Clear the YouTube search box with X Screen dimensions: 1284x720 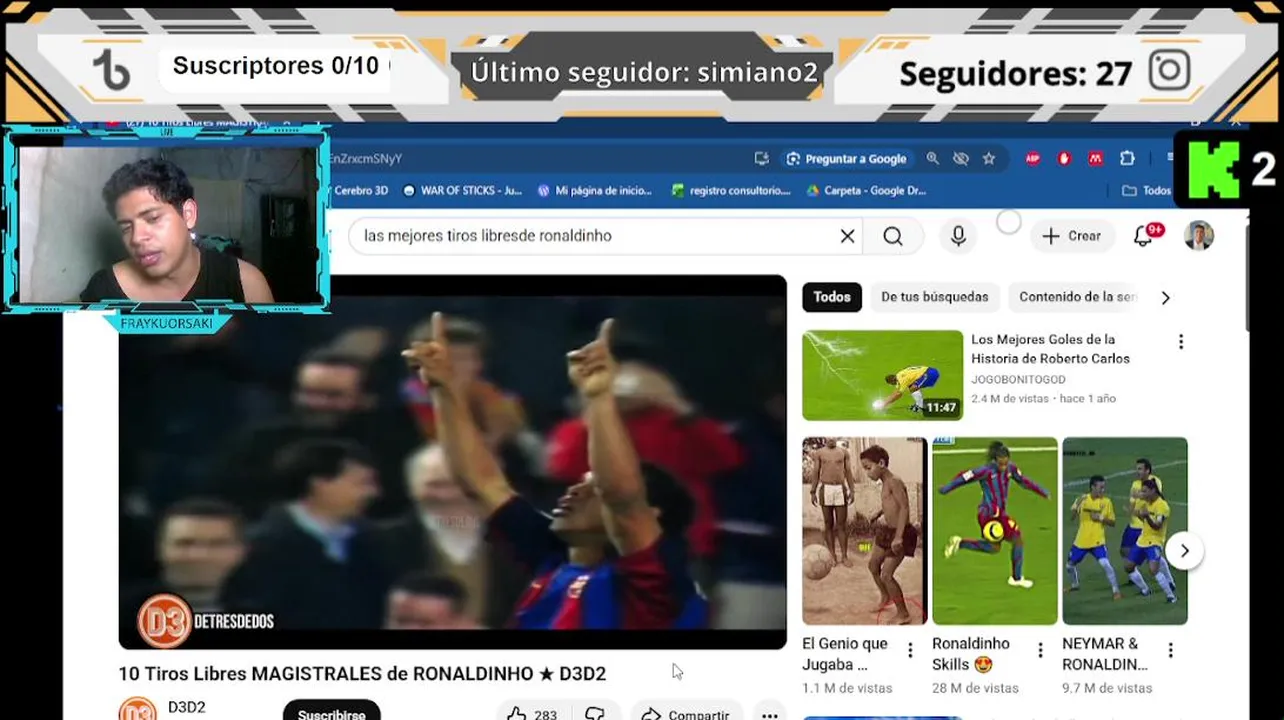pyautogui.click(x=847, y=236)
